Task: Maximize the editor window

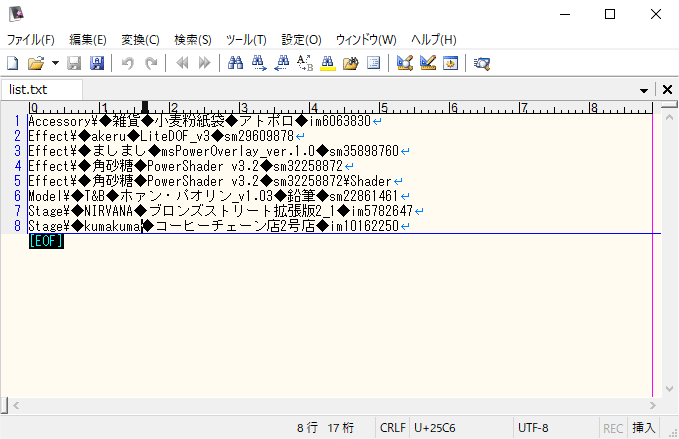Action: pos(610,14)
